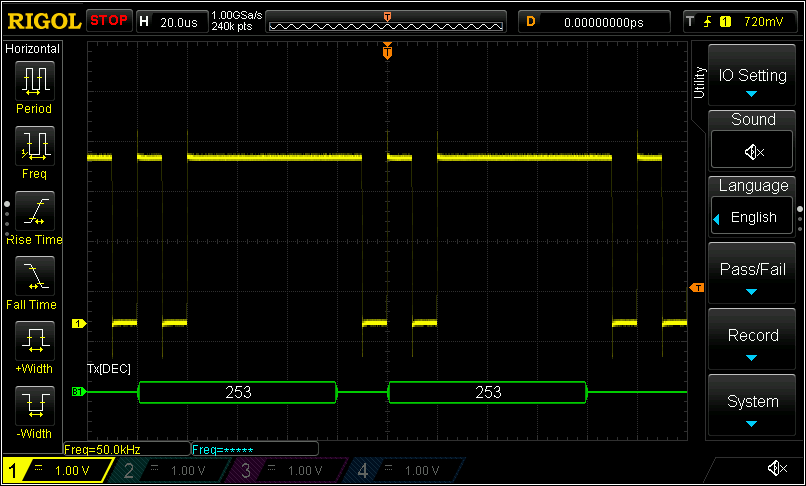806x486 pixels.
Task: Open the Record submenu
Action: 752,339
